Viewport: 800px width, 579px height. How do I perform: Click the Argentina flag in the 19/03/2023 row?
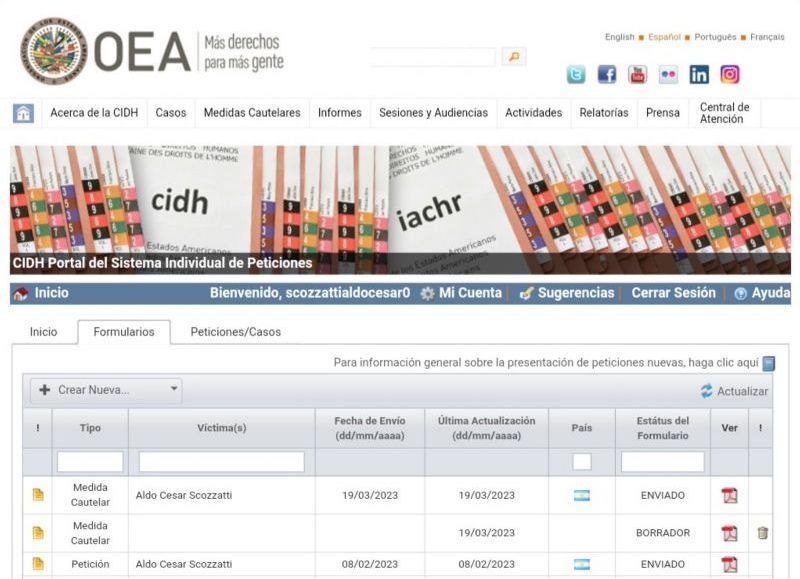point(582,495)
